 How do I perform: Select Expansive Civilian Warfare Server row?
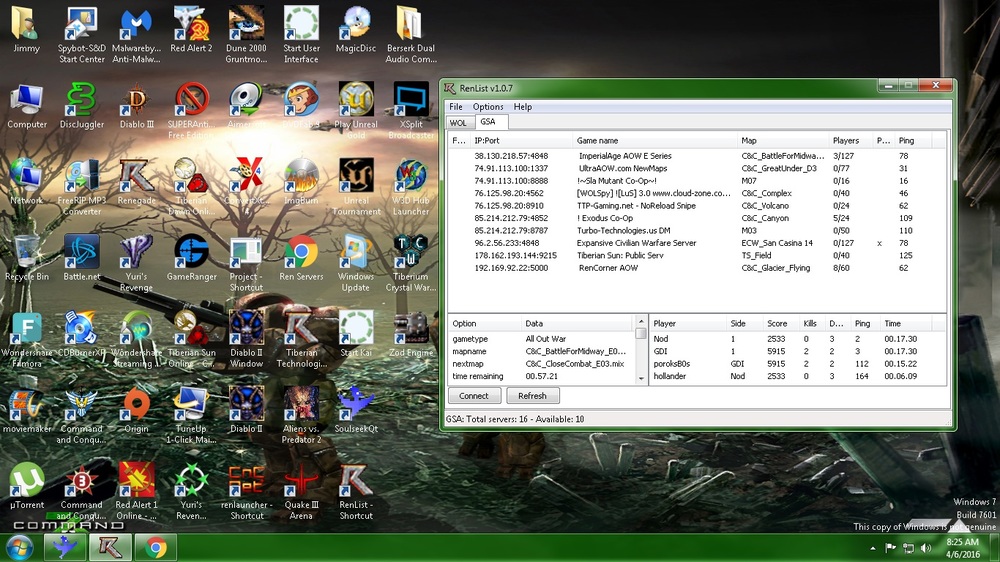[x=696, y=243]
